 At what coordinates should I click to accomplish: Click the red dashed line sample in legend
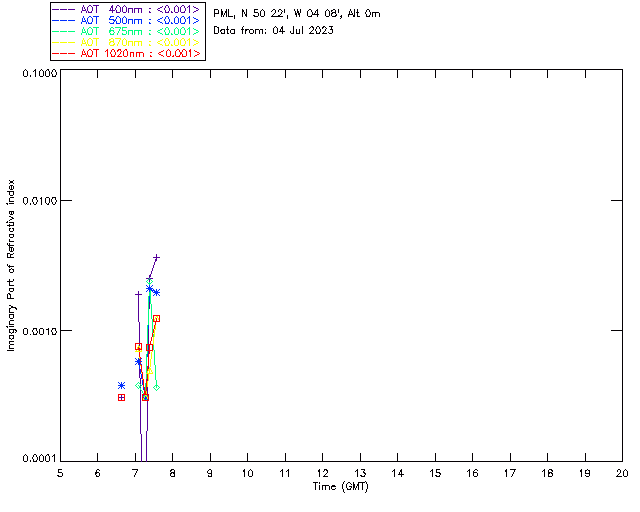(64, 53)
